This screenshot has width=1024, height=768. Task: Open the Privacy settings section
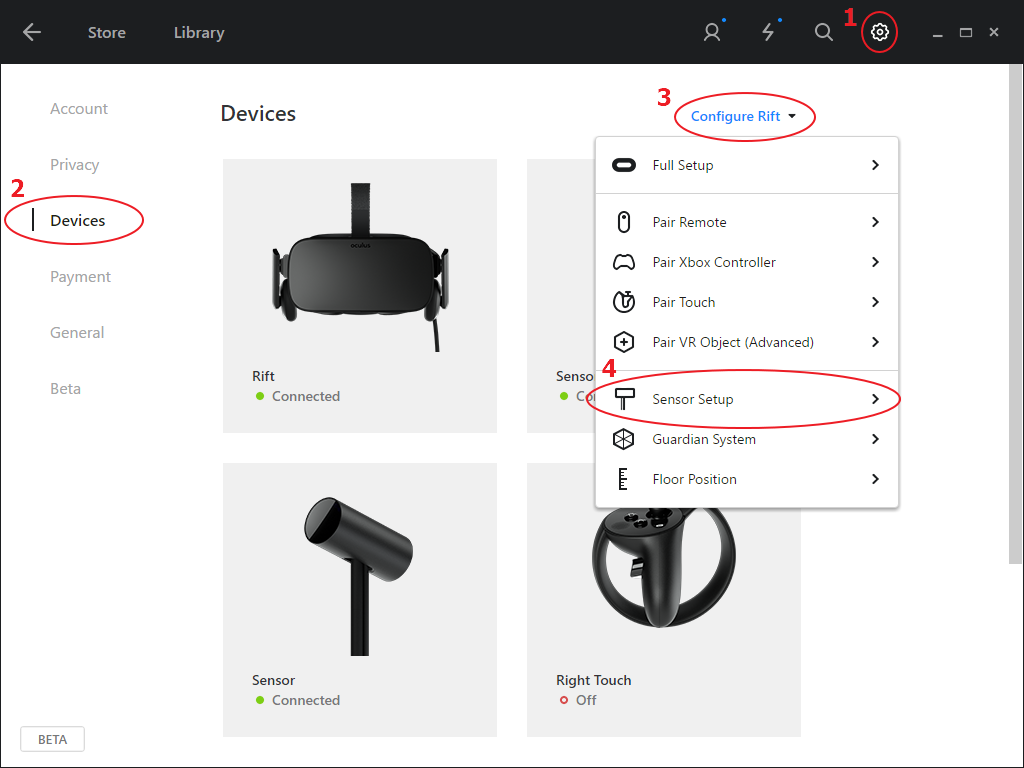[x=74, y=165]
